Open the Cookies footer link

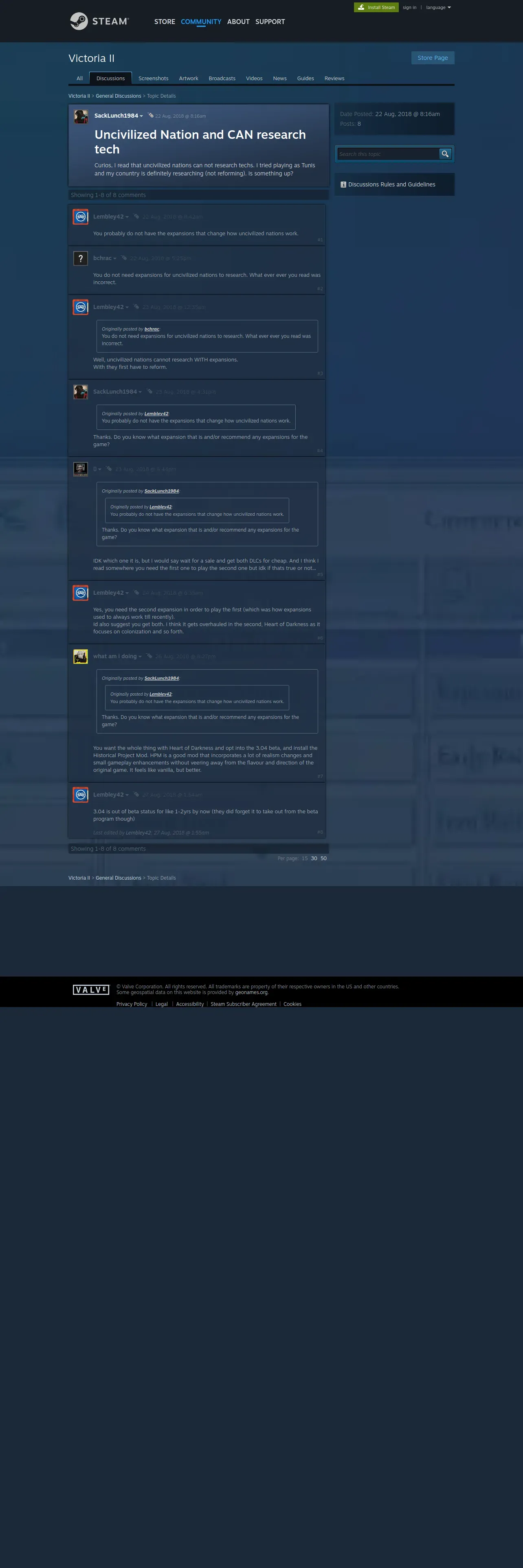click(292, 1004)
